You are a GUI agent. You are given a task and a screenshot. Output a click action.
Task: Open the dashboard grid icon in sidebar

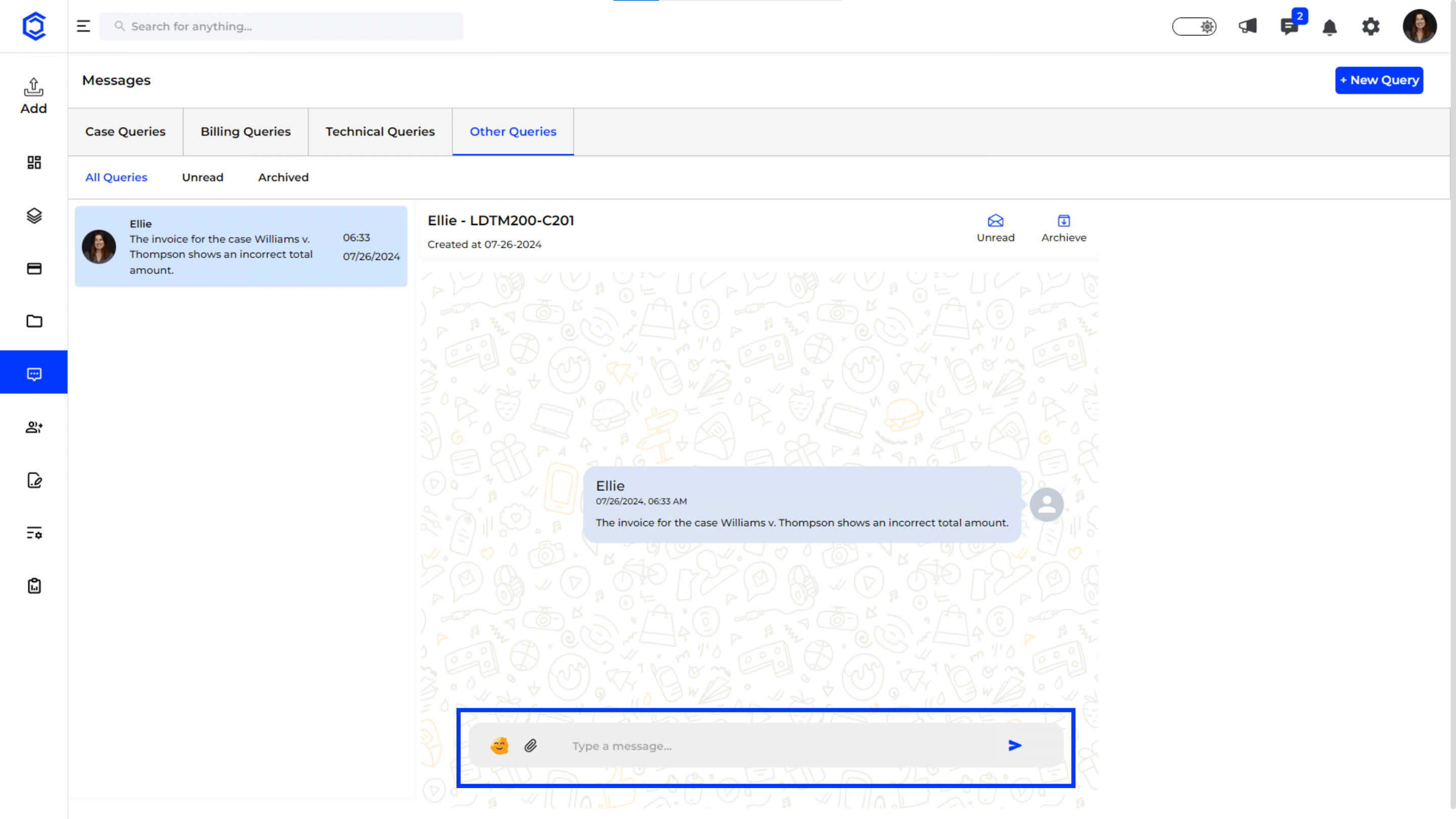point(34,163)
